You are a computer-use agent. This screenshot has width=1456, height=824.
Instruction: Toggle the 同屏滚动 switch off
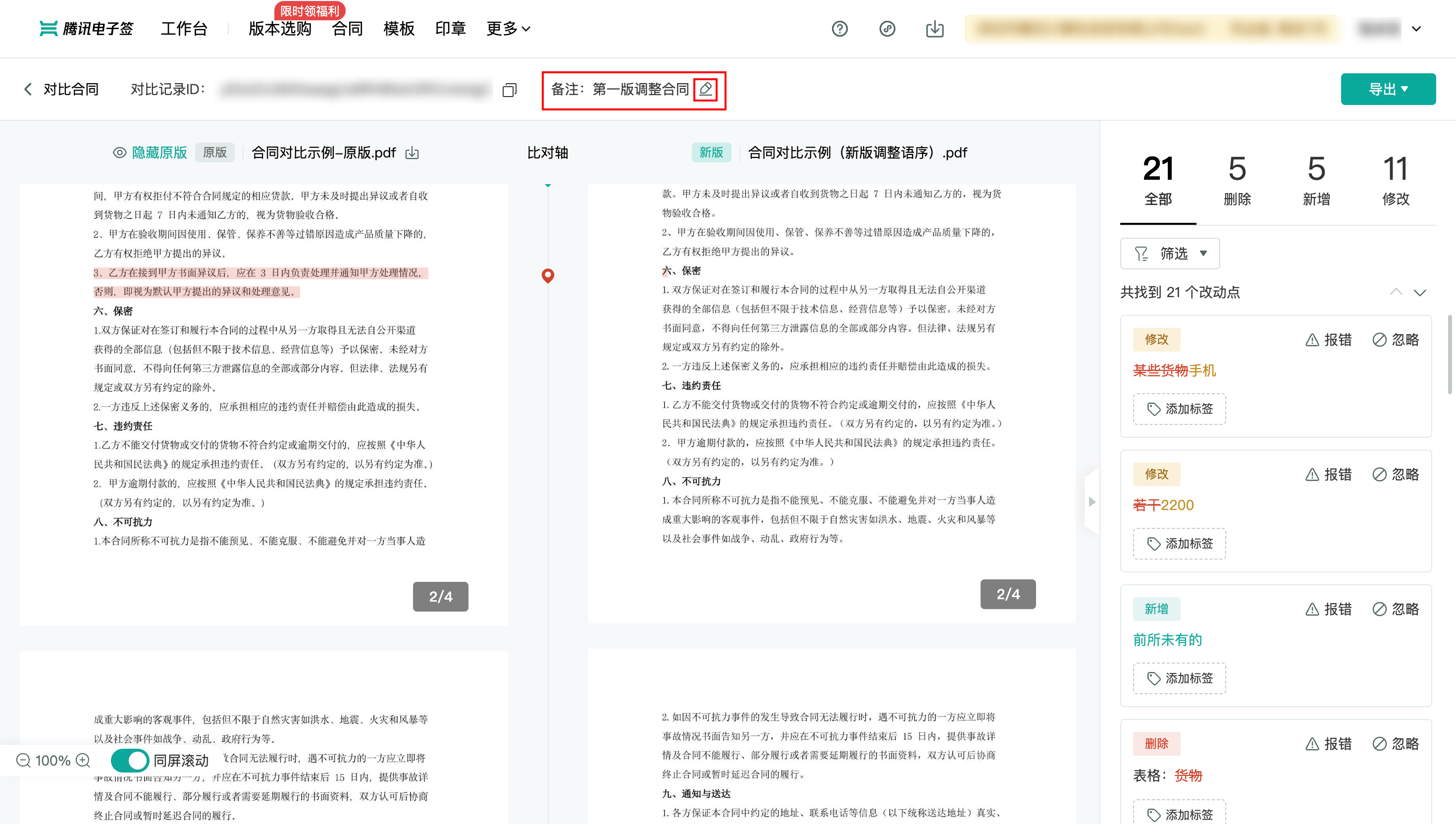[x=130, y=760]
